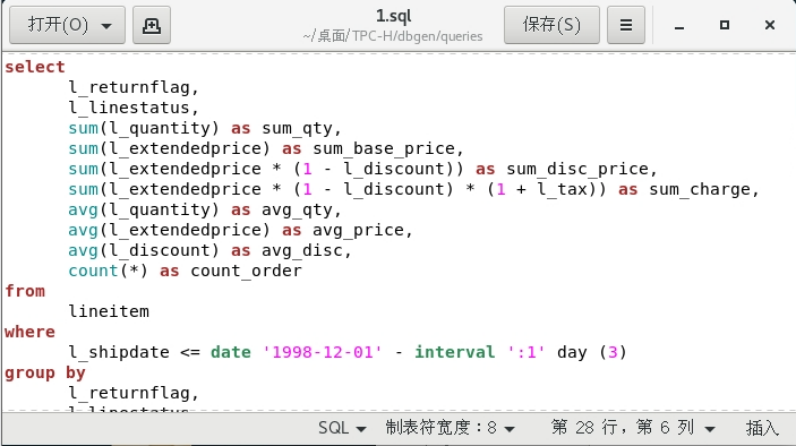The width and height of the screenshot is (796, 447).
Task: Click the interval keyword in where clause
Action: click(x=454, y=352)
